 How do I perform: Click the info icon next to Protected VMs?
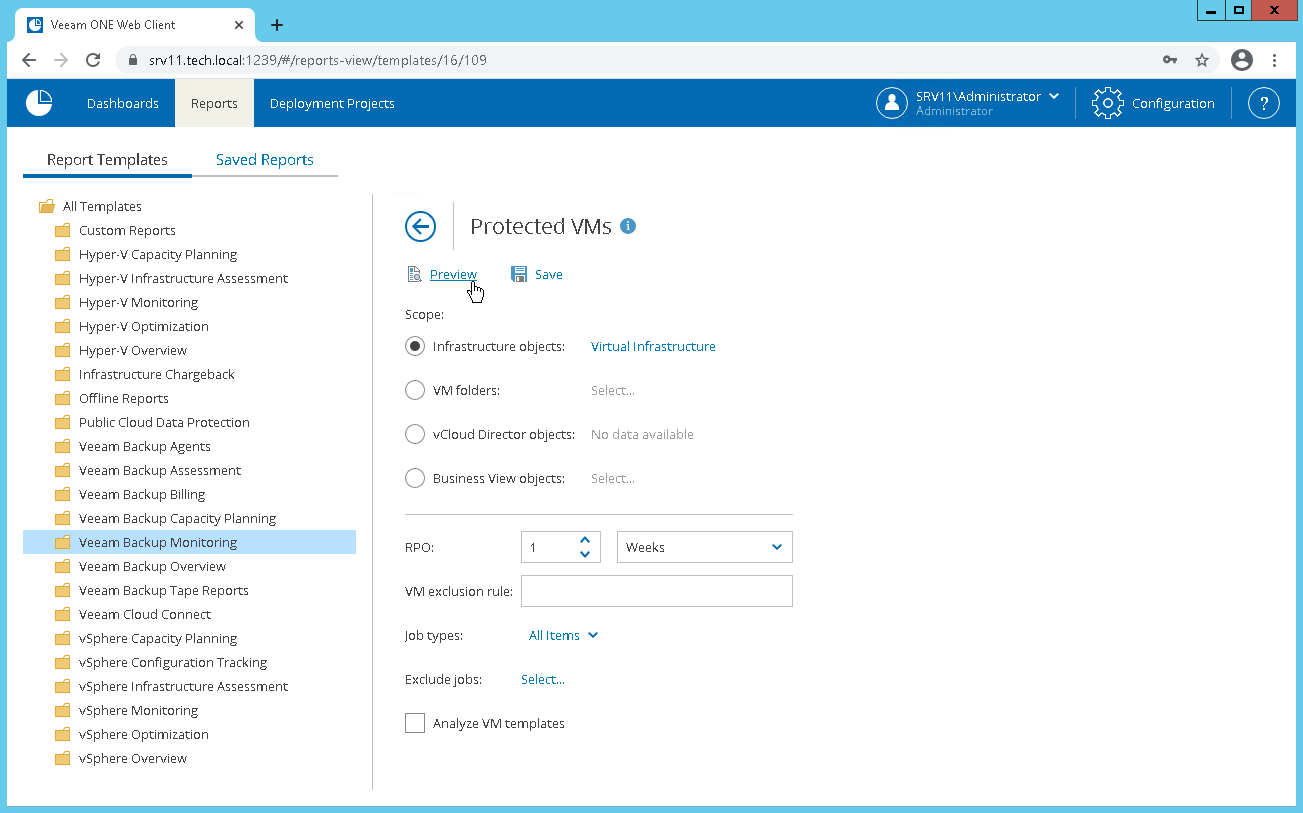pyautogui.click(x=628, y=226)
